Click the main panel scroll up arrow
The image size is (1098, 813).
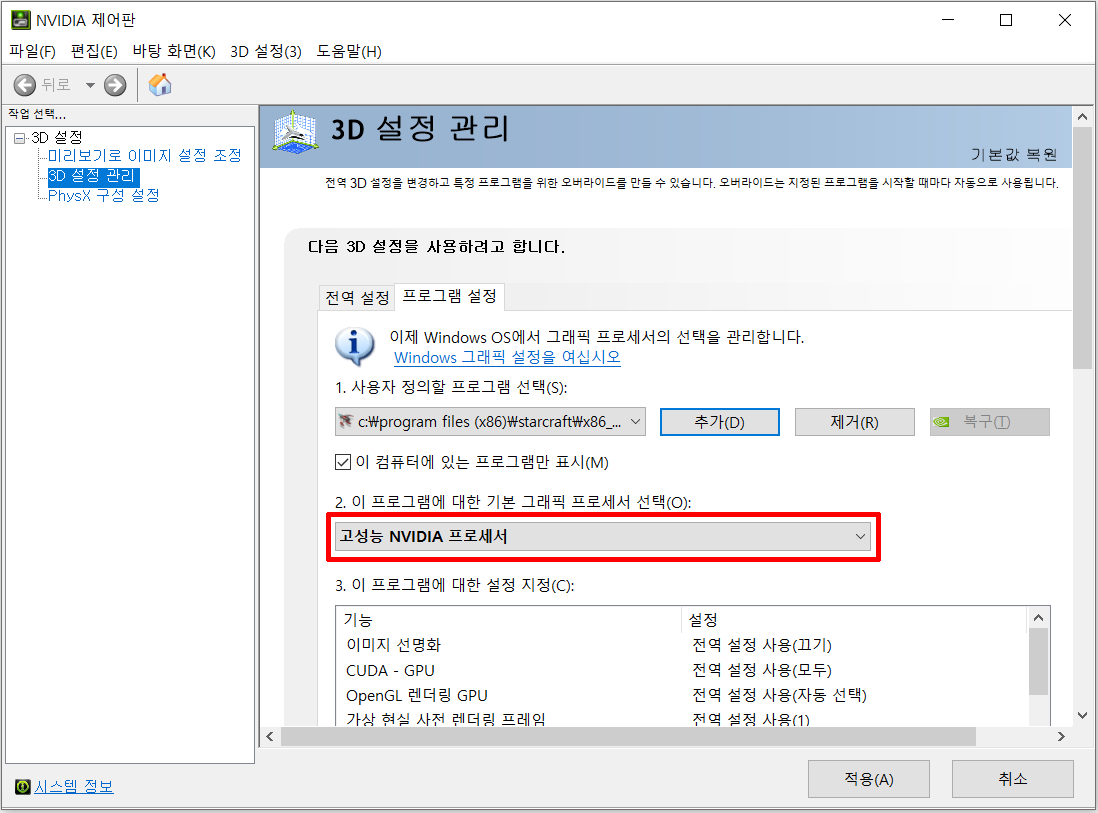(1083, 117)
